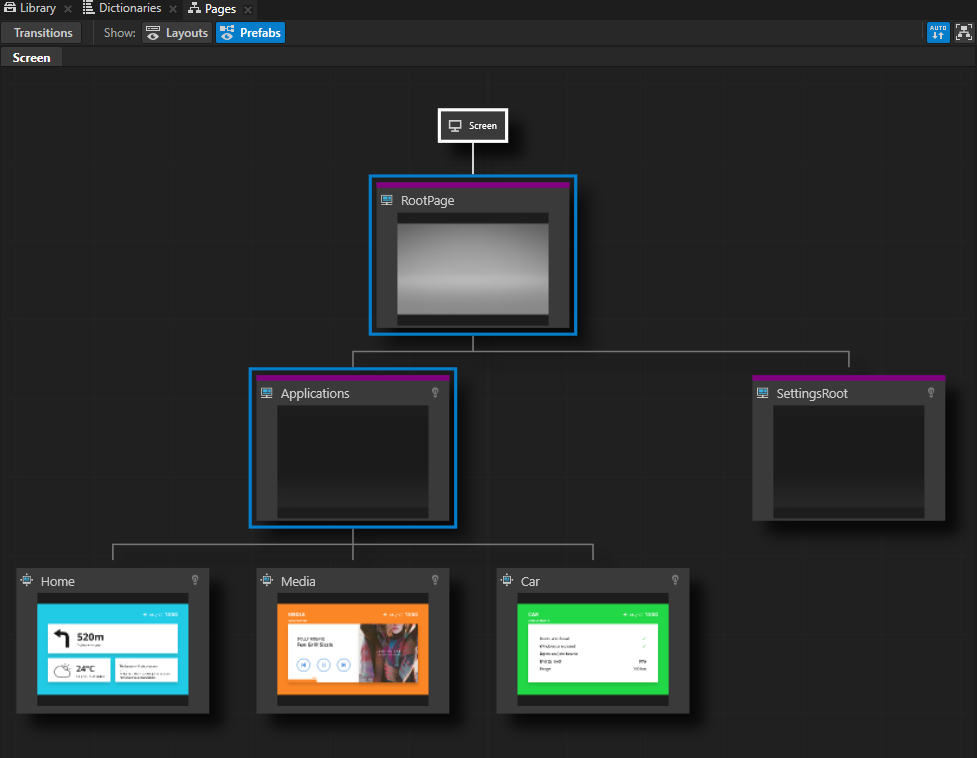Click the Home page icon
977x758 pixels.
tap(27, 581)
